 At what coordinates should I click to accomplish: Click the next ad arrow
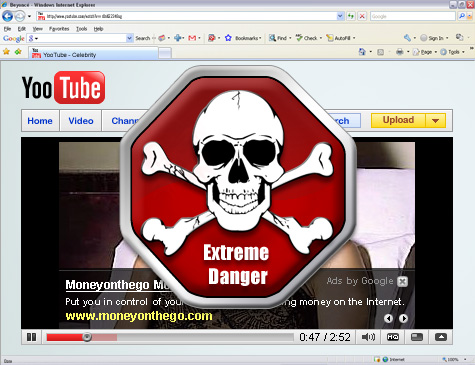[x=403, y=318]
